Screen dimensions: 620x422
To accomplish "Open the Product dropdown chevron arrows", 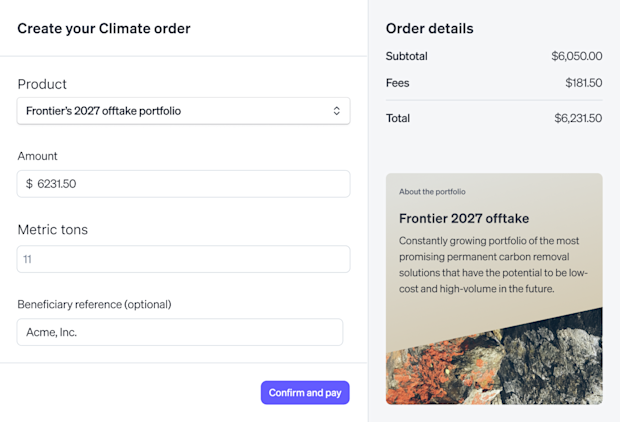I will point(336,111).
